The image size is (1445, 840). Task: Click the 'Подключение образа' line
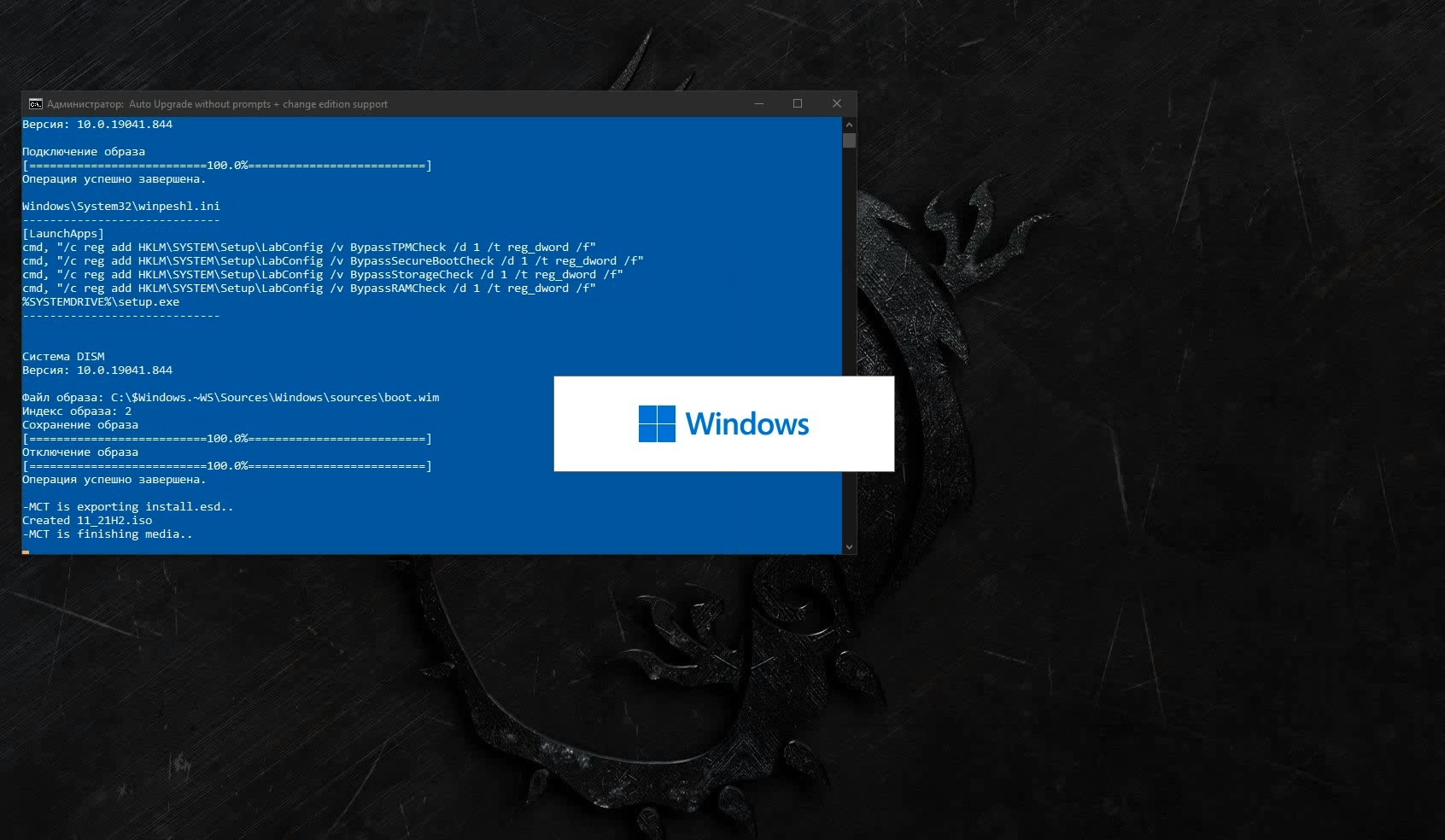[x=84, y=152]
